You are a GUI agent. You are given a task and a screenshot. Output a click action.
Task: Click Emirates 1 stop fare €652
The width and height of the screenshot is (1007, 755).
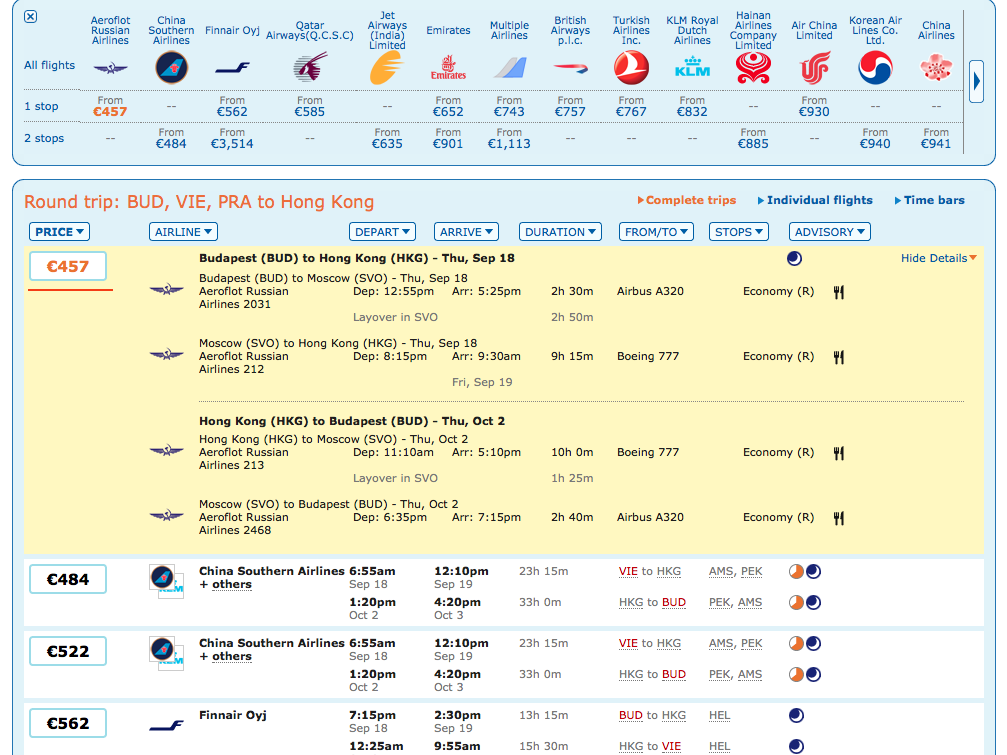click(x=448, y=112)
